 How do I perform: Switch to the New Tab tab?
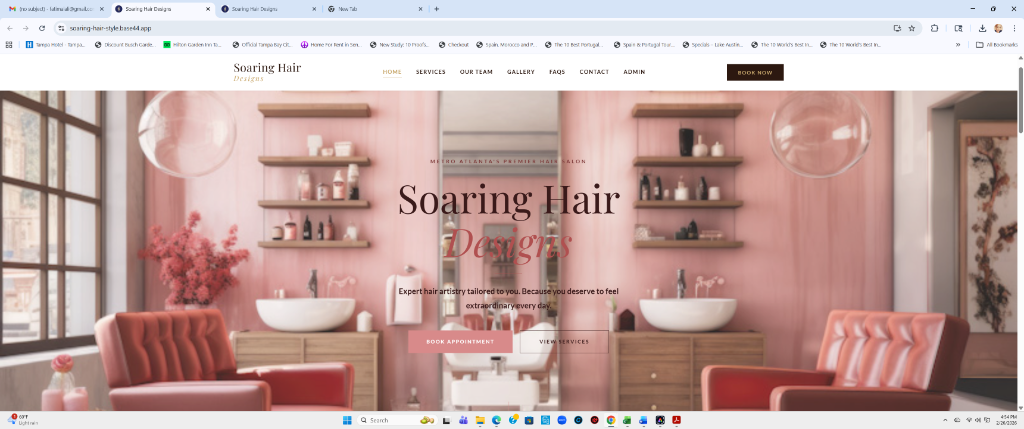click(x=375, y=9)
